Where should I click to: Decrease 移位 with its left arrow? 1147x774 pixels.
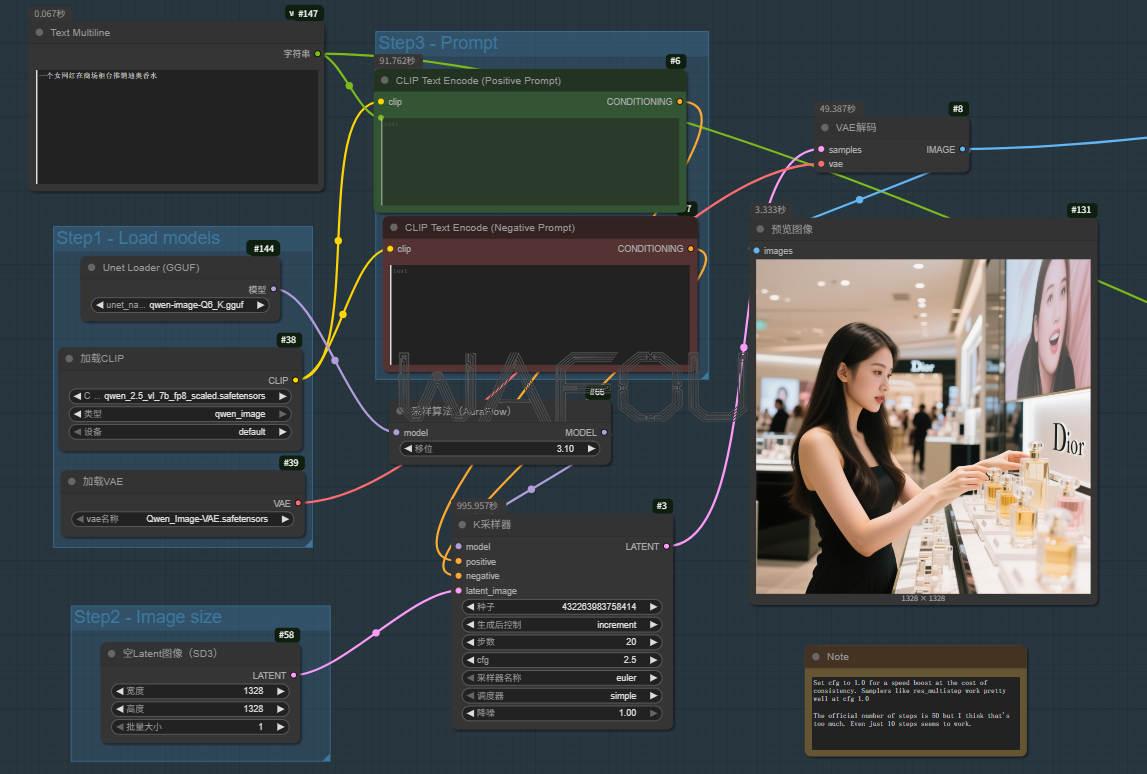(408, 448)
